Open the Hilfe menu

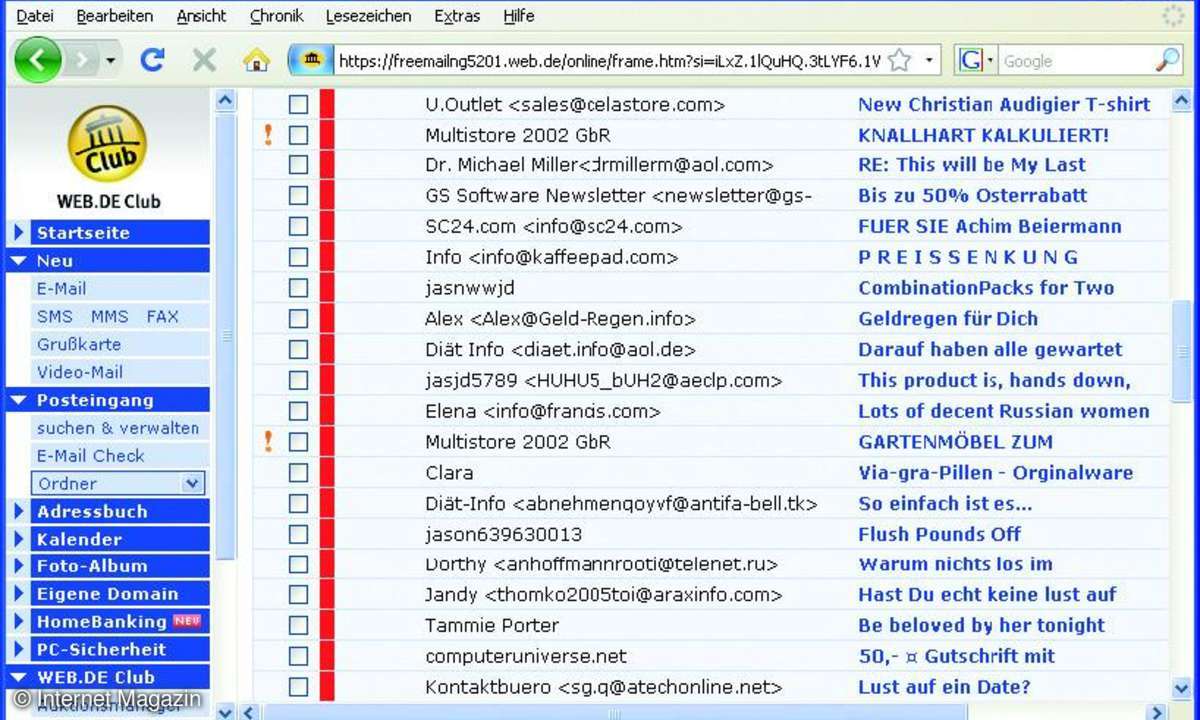[x=518, y=16]
